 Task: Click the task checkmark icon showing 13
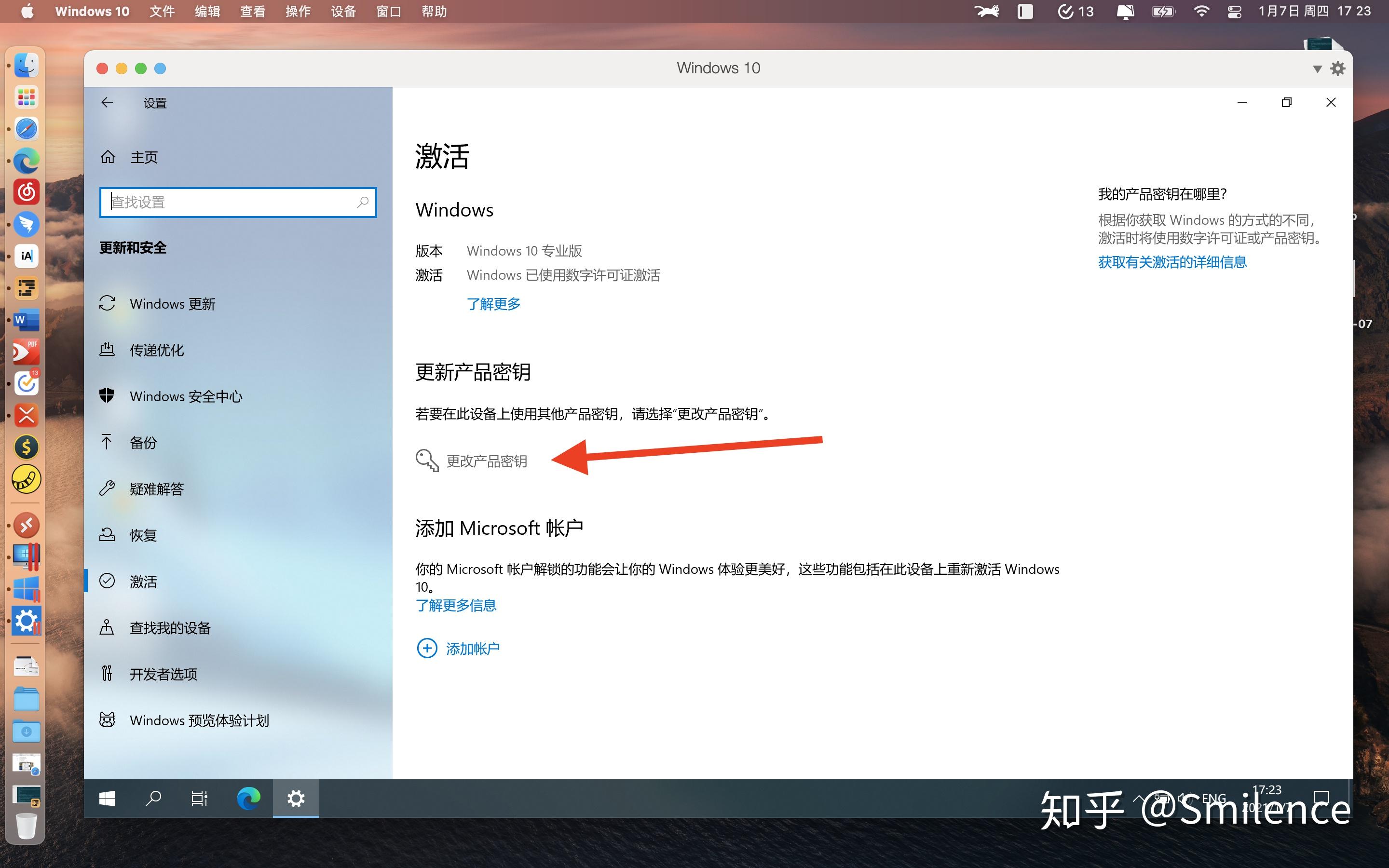click(1075, 12)
